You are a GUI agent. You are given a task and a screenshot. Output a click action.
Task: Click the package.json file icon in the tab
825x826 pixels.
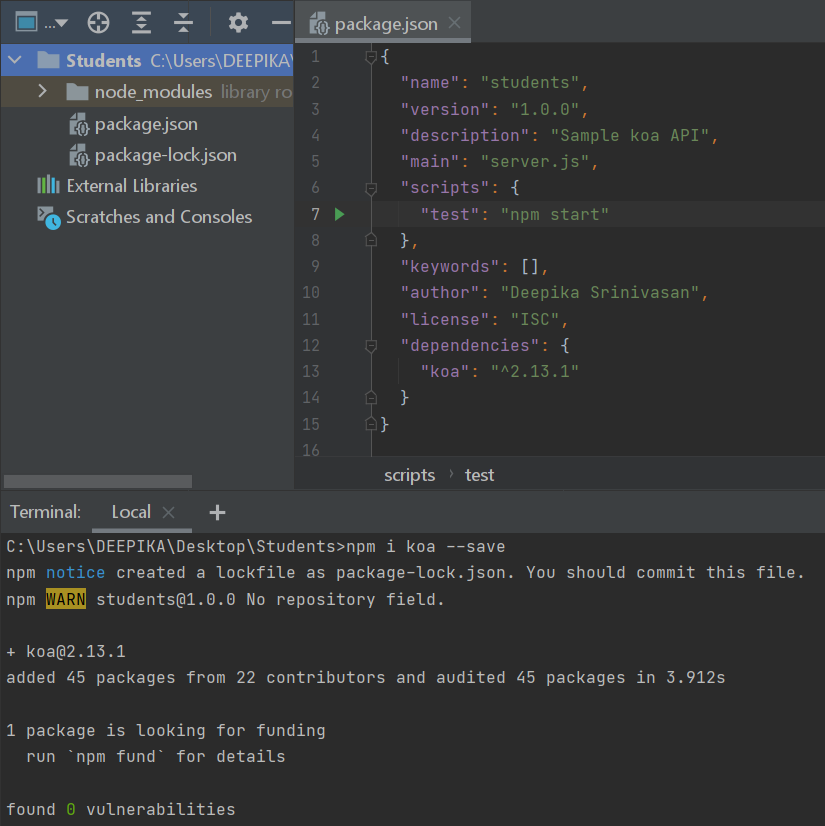pyautogui.click(x=318, y=21)
